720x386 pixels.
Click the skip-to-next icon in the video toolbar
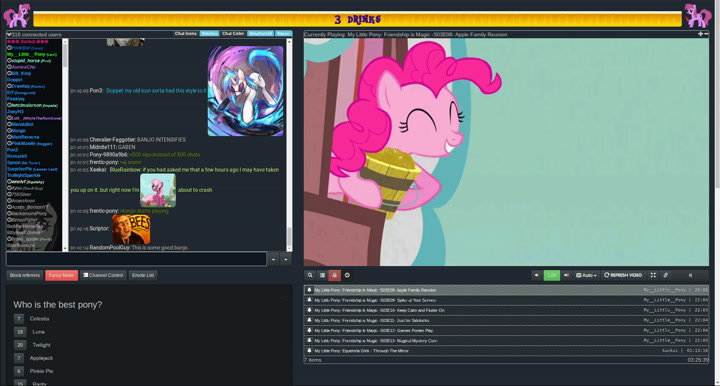[690, 275]
